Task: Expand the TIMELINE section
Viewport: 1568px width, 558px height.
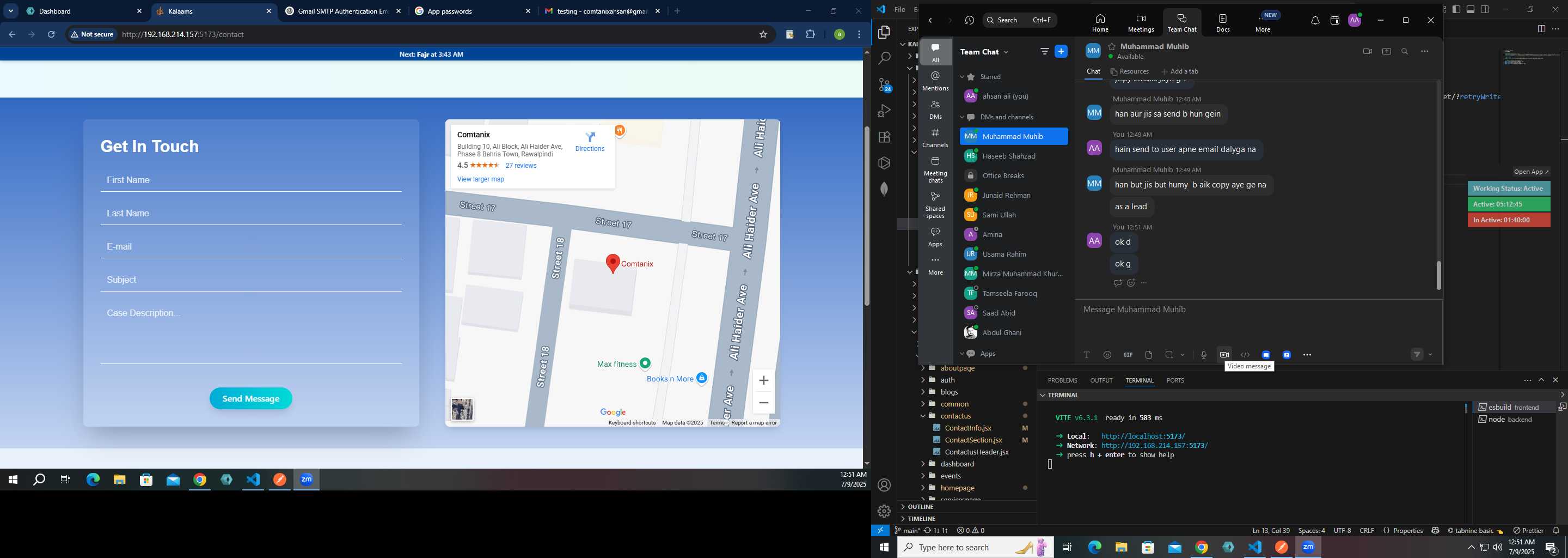Action: (922, 519)
